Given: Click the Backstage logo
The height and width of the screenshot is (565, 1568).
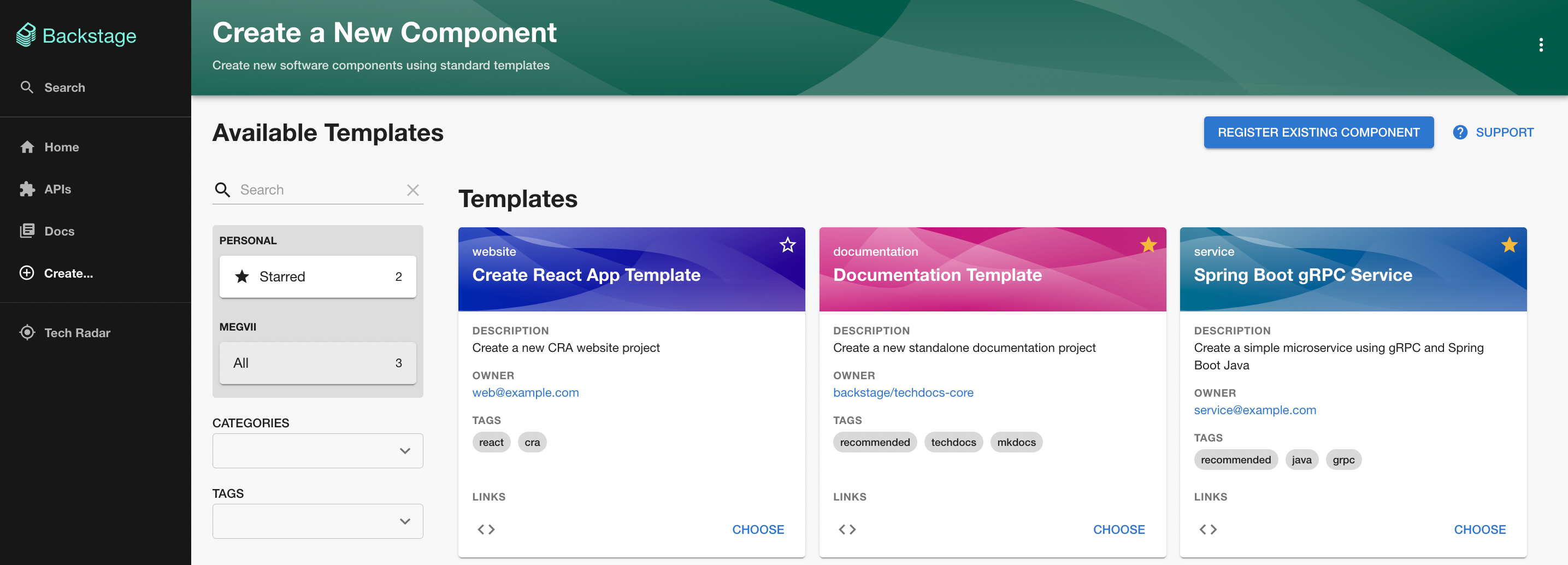Looking at the screenshot, I should click(76, 36).
